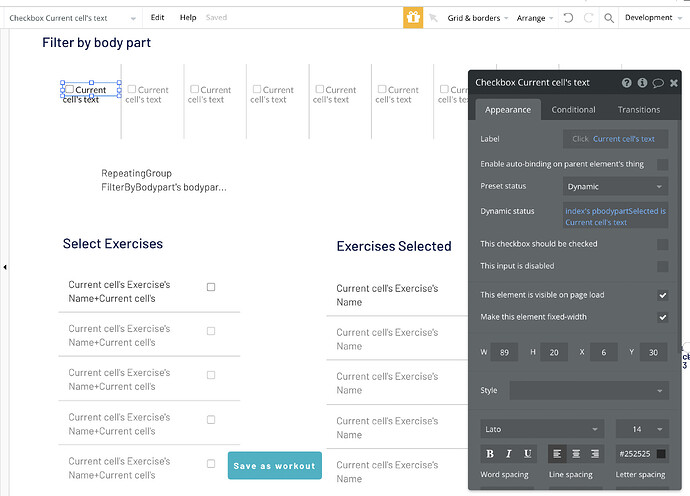Apply italic formatting
This screenshot has height=496, width=690.
[x=509, y=454]
